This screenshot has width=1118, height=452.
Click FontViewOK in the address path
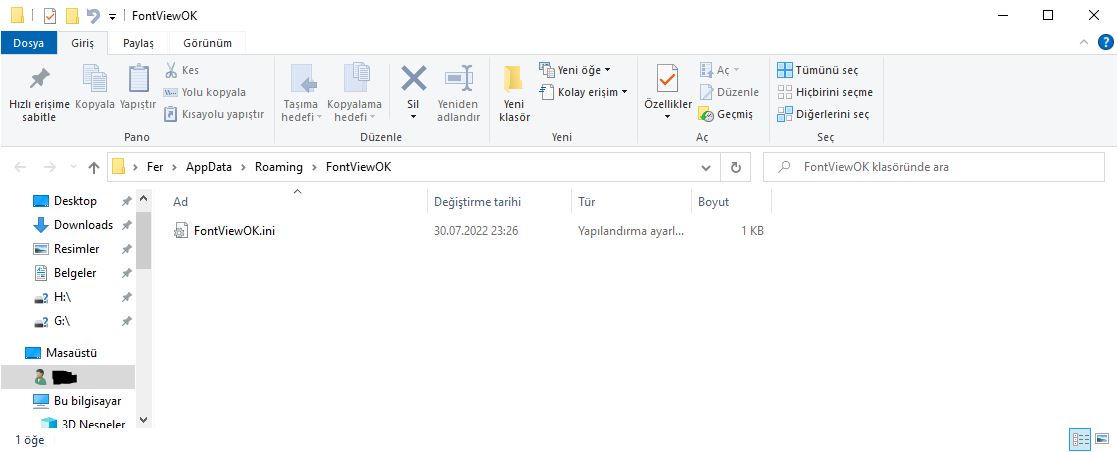(x=359, y=167)
